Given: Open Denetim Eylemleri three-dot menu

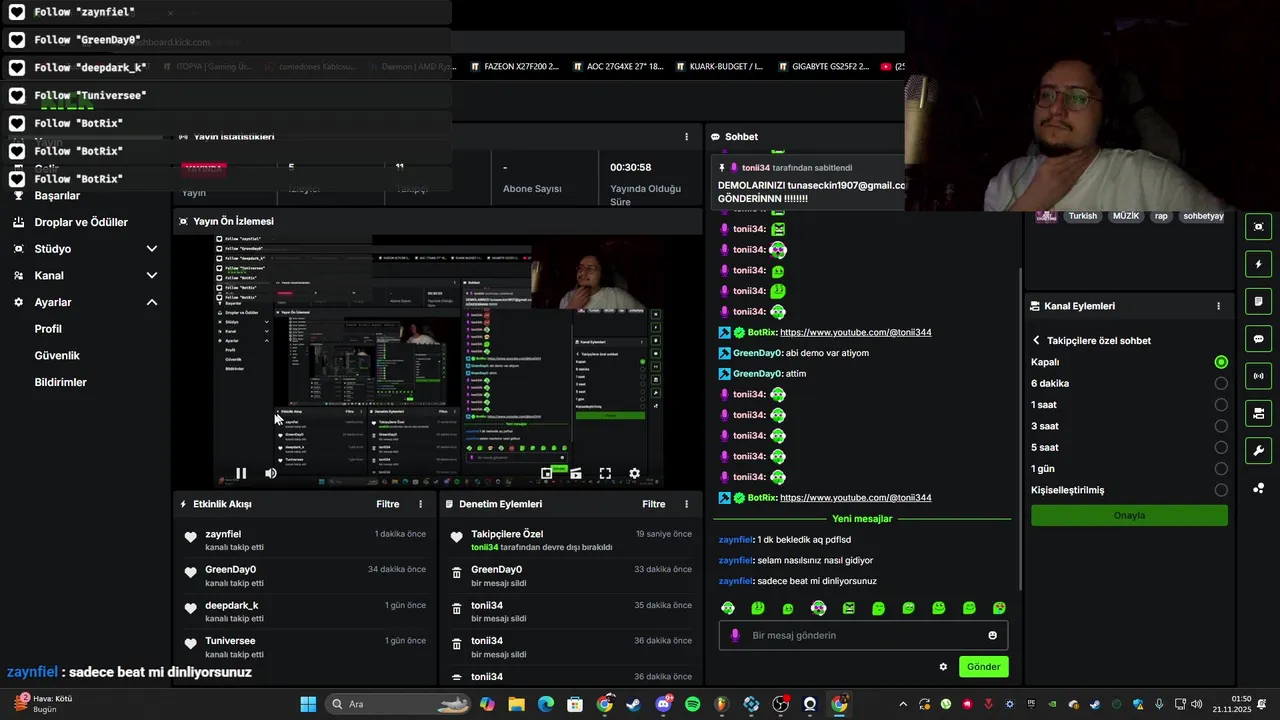Looking at the screenshot, I should 686,504.
